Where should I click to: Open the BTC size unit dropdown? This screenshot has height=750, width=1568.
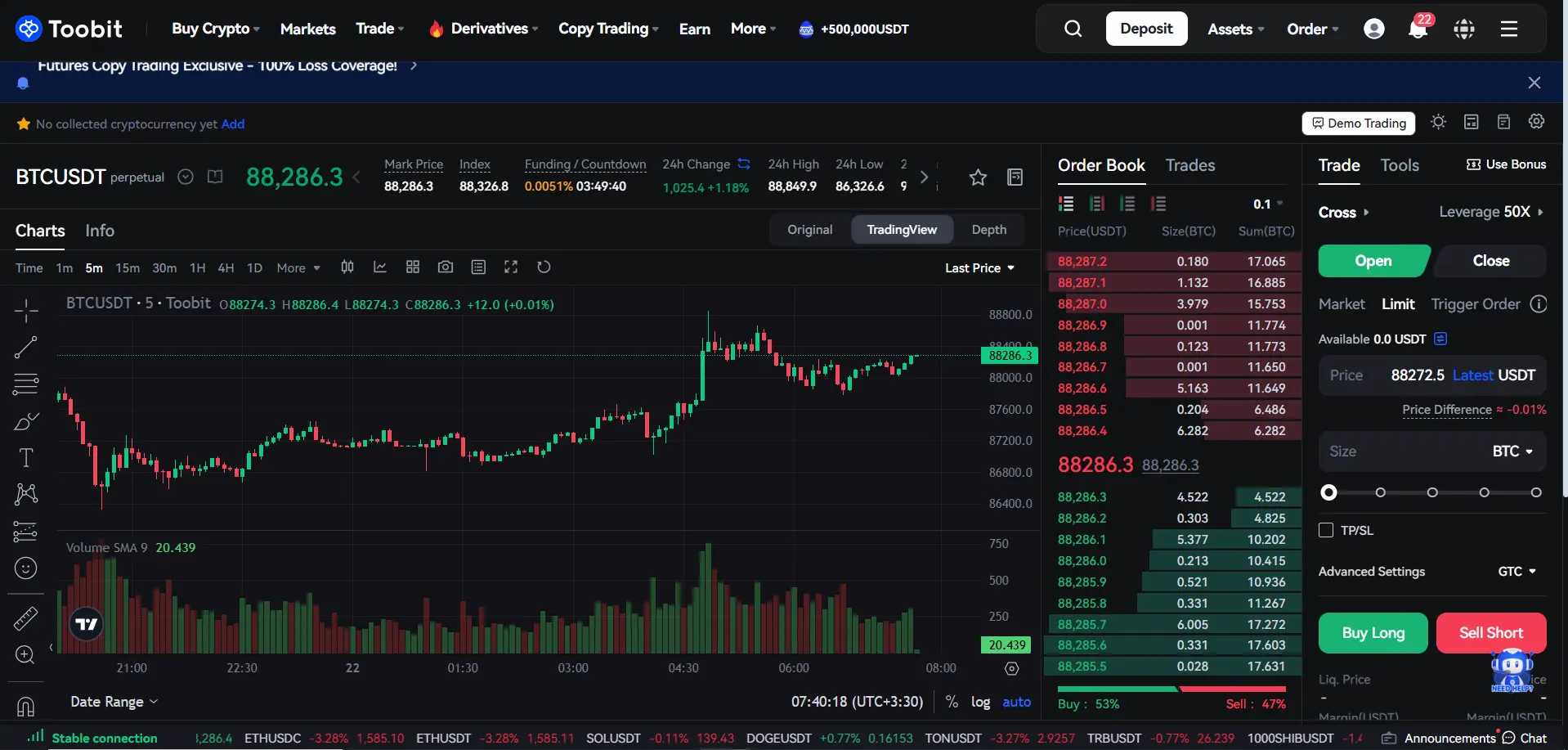[x=1512, y=451]
